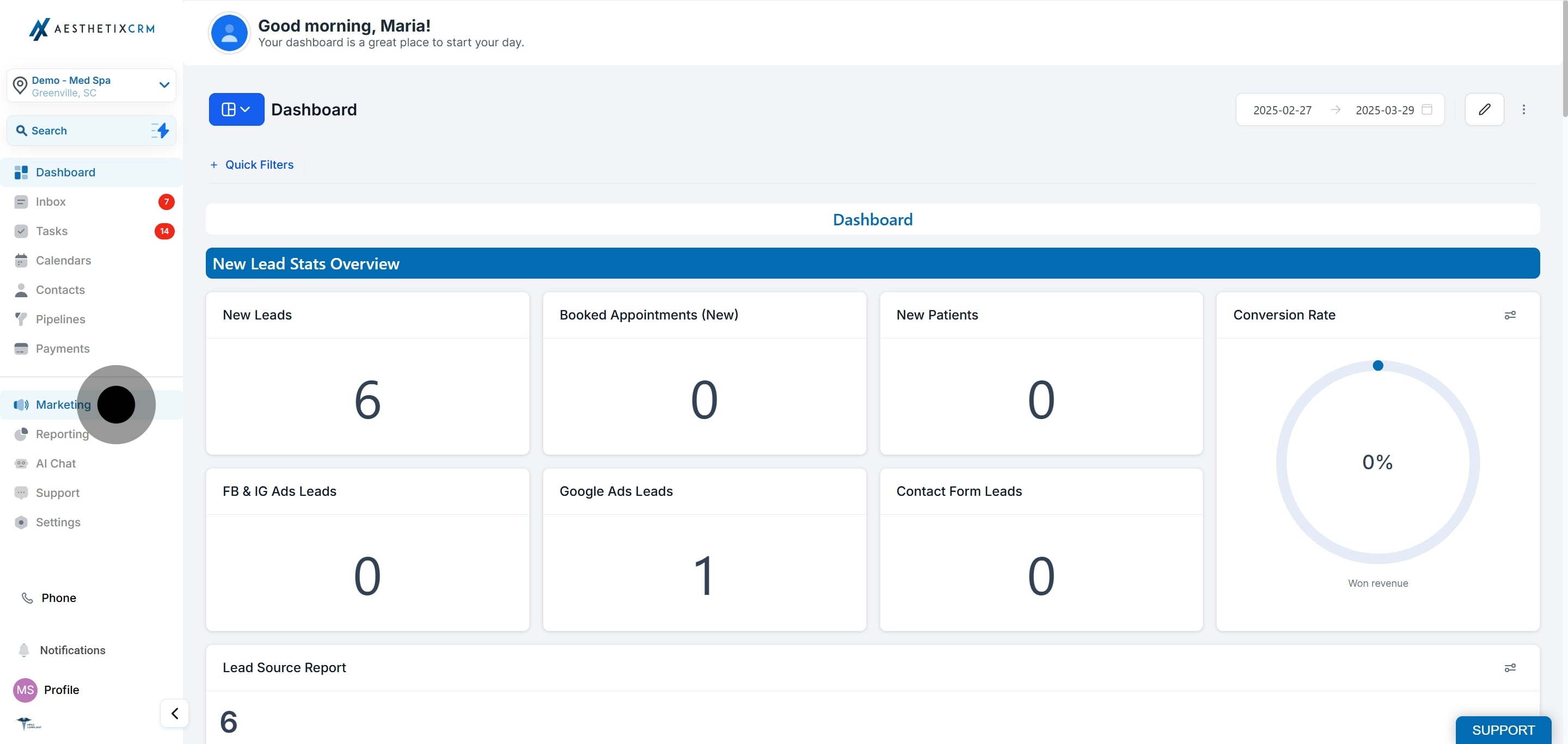The width and height of the screenshot is (1568, 744).
Task: Open Notifications bell in sidebar
Action: click(24, 650)
